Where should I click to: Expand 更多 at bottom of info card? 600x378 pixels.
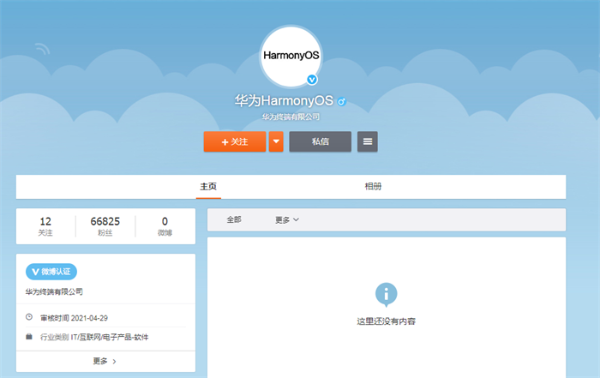(105, 361)
